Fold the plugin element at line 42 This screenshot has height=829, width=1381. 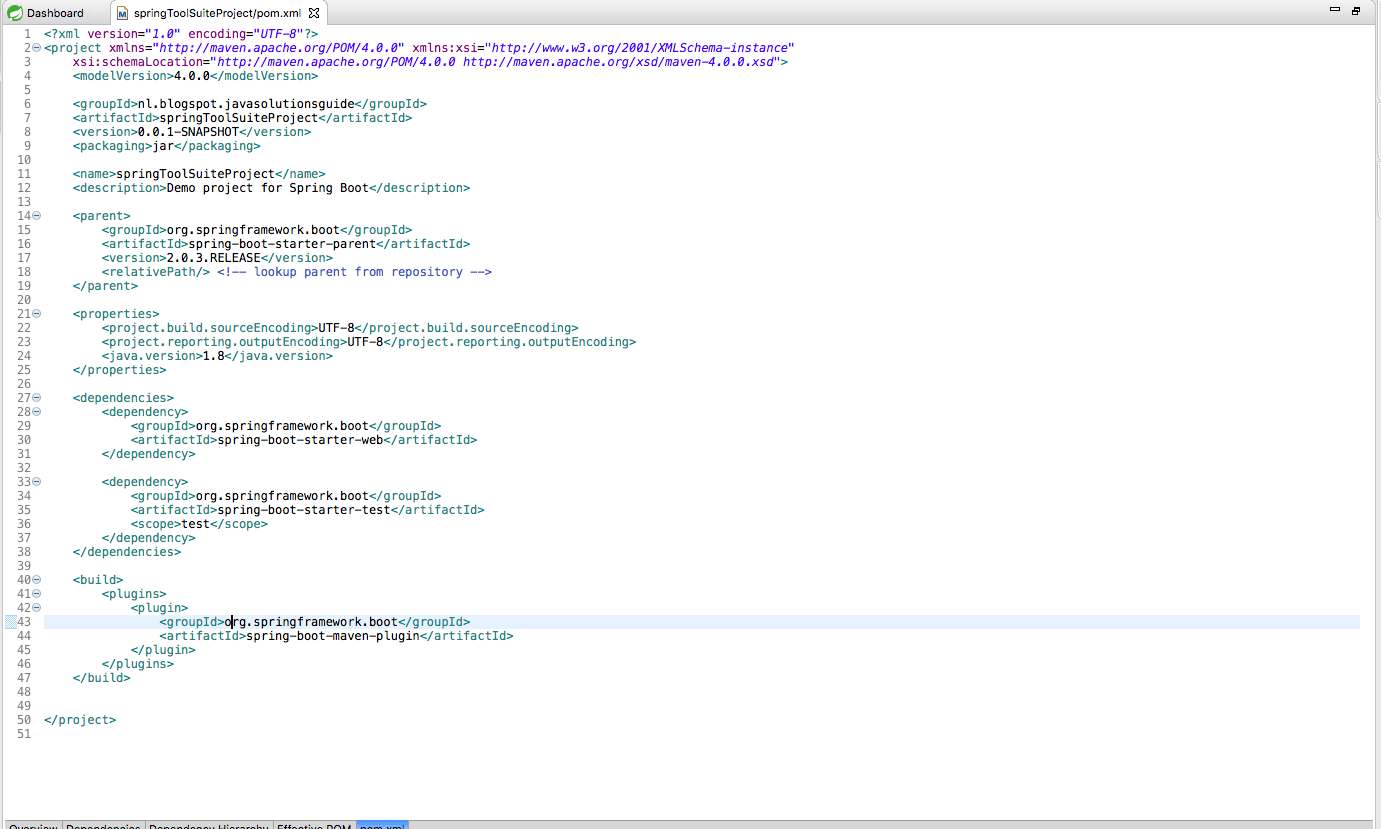(x=37, y=608)
